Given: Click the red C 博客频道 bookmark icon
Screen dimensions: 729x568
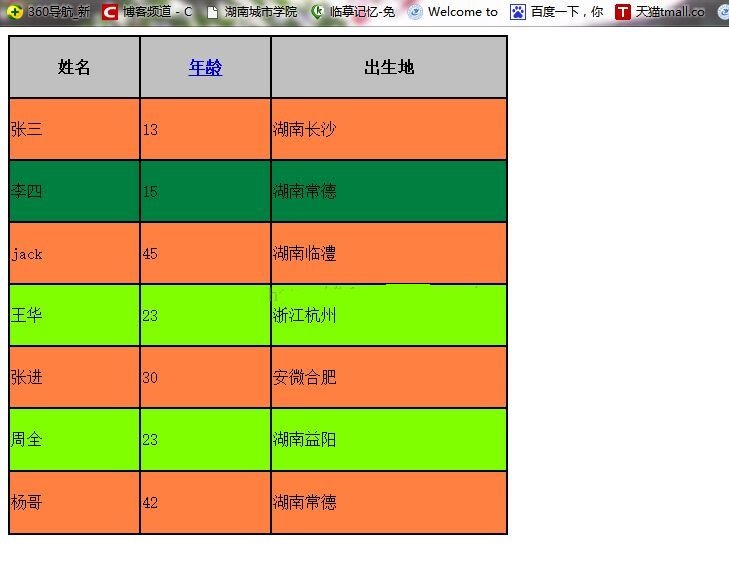Looking at the screenshot, I should pyautogui.click(x=110, y=12).
